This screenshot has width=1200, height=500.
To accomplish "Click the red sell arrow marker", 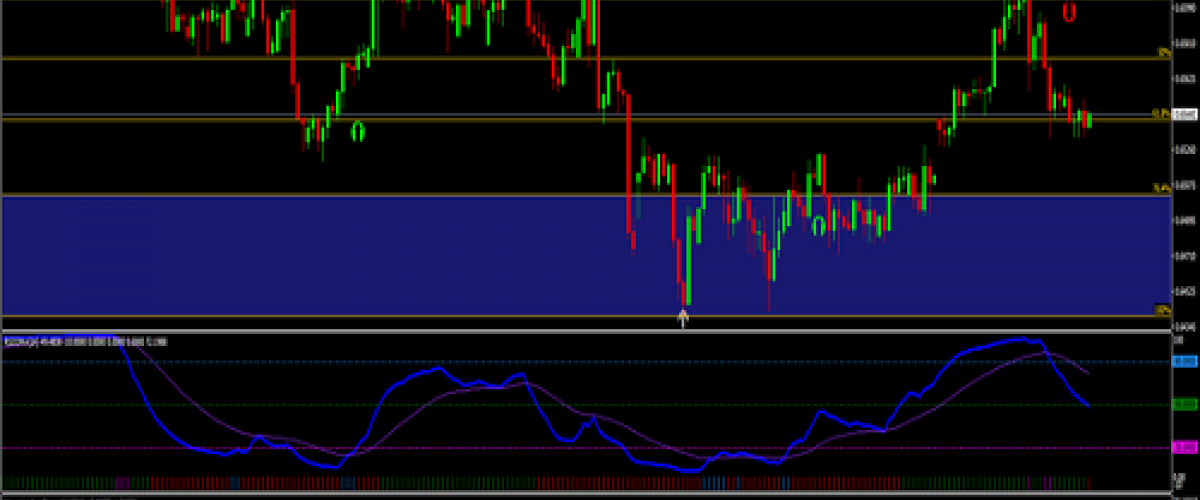I will click(1069, 13).
